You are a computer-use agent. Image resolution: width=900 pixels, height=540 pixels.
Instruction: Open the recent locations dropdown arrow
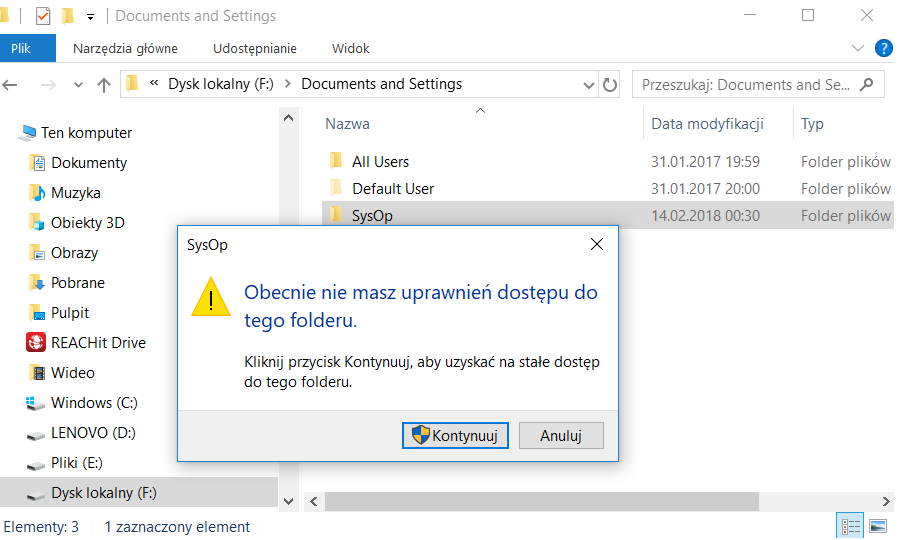(79, 86)
